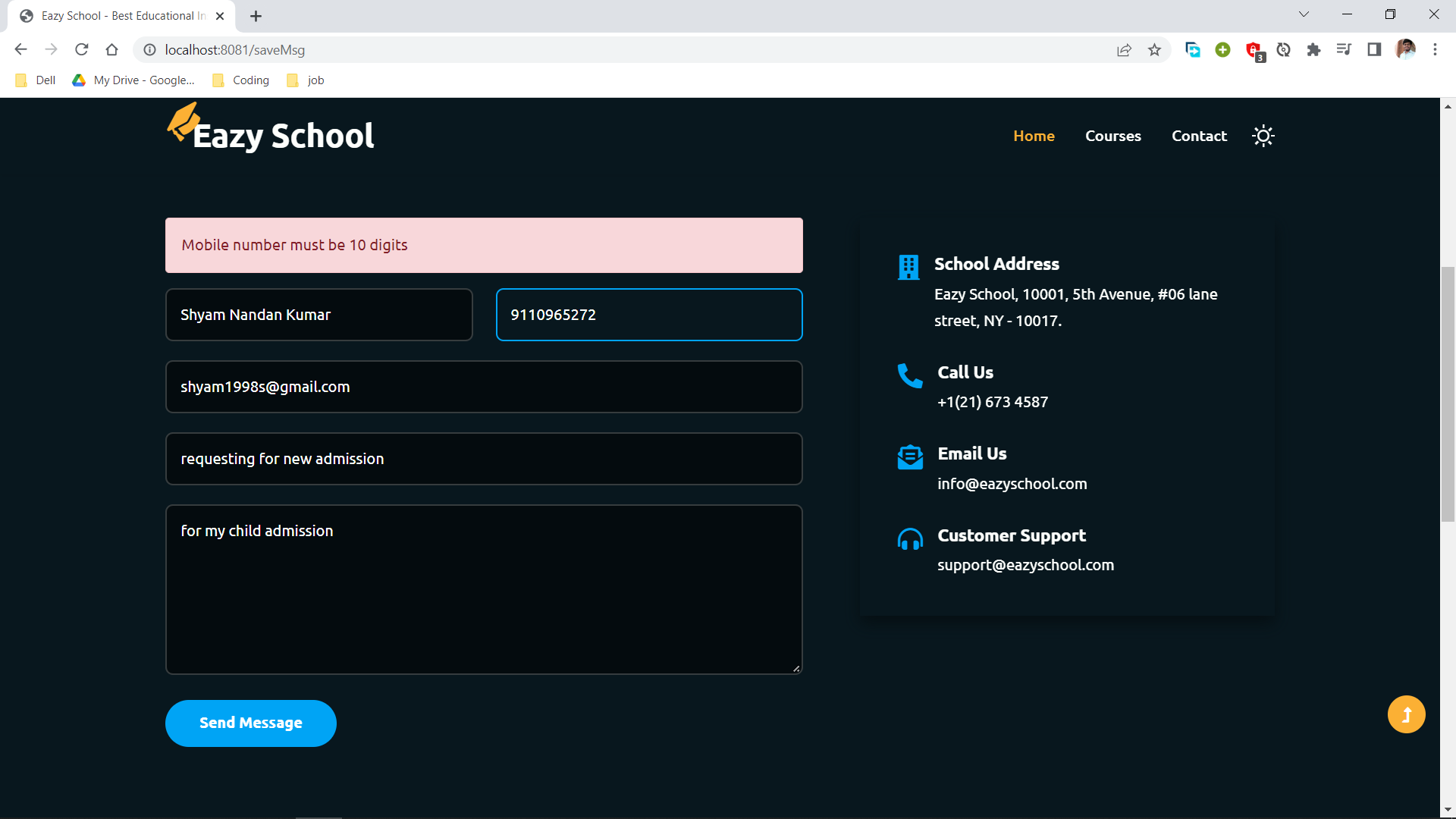This screenshot has height=819, width=1456.
Task: Toggle the dark/light theme sun icon
Action: 1262,136
